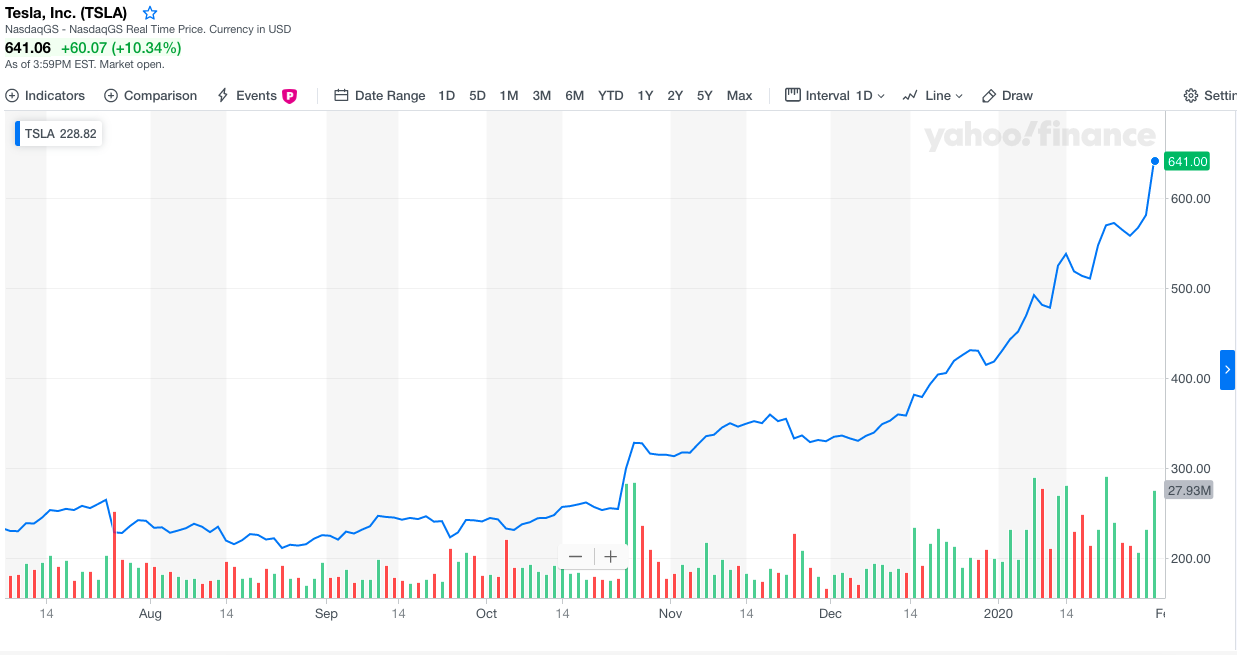Open the Line chart type dropdown
This screenshot has height=655, width=1237.
pyautogui.click(x=932, y=96)
